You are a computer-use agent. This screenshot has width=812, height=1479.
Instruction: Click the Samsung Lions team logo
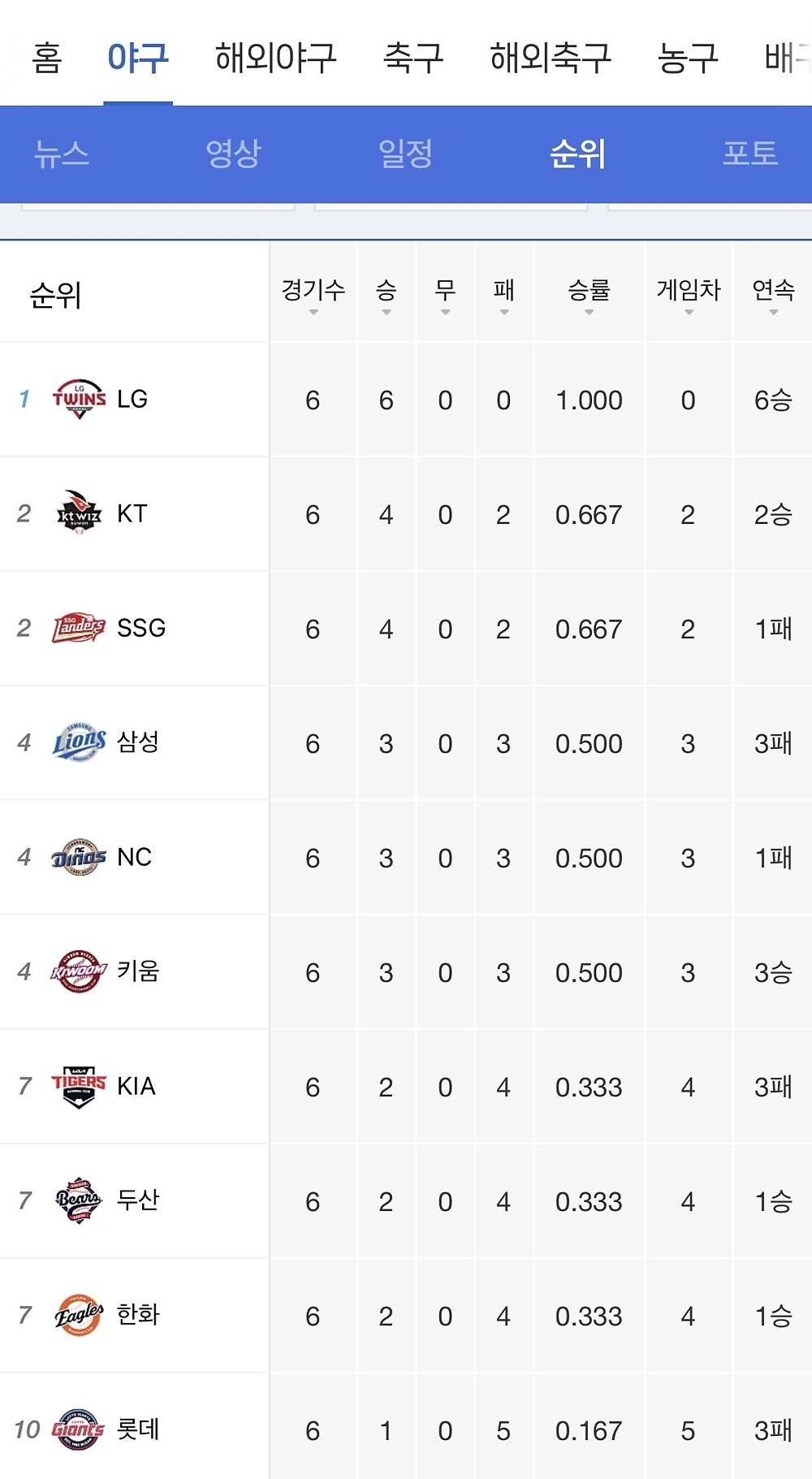(x=79, y=742)
